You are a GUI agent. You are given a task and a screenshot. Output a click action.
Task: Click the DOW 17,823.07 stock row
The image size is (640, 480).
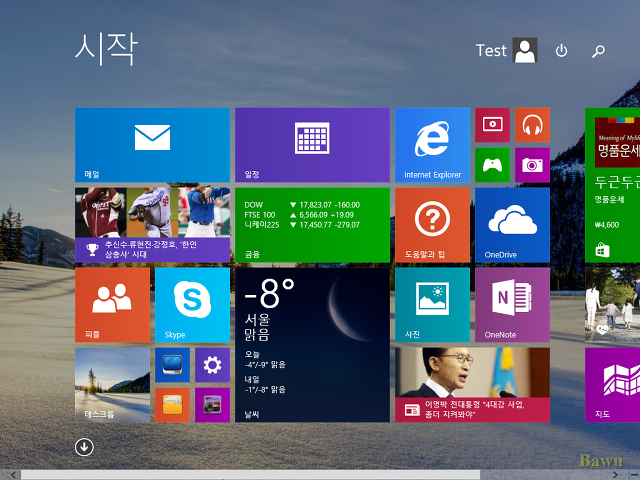click(302, 205)
